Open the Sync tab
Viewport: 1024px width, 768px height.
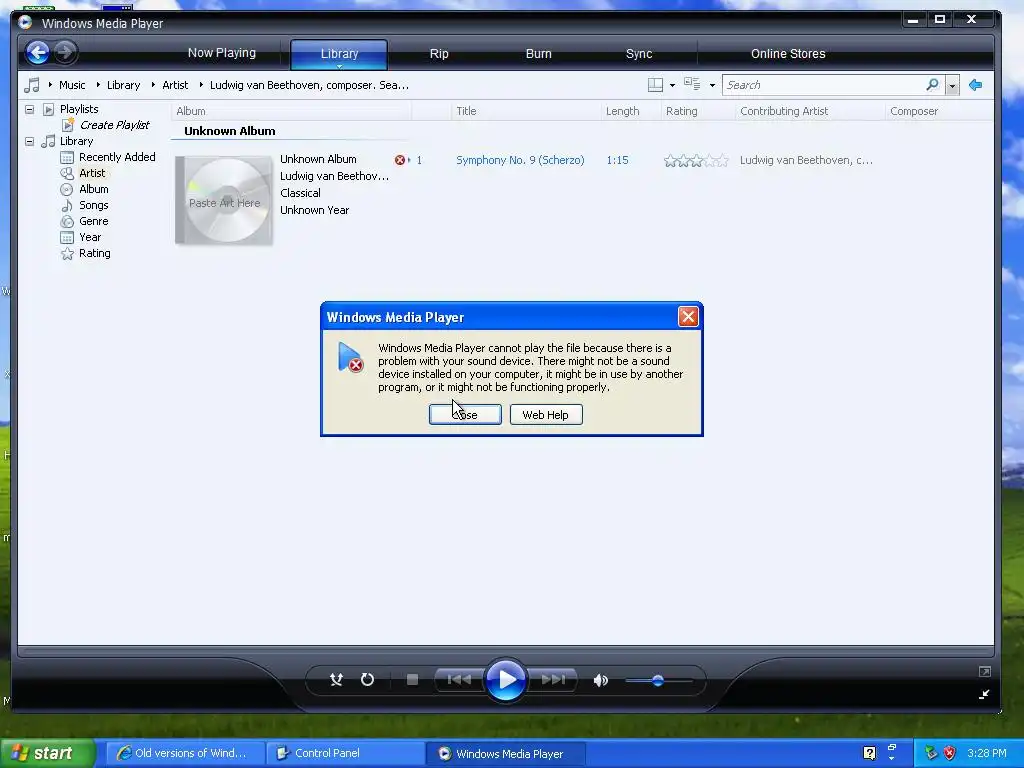(x=639, y=54)
